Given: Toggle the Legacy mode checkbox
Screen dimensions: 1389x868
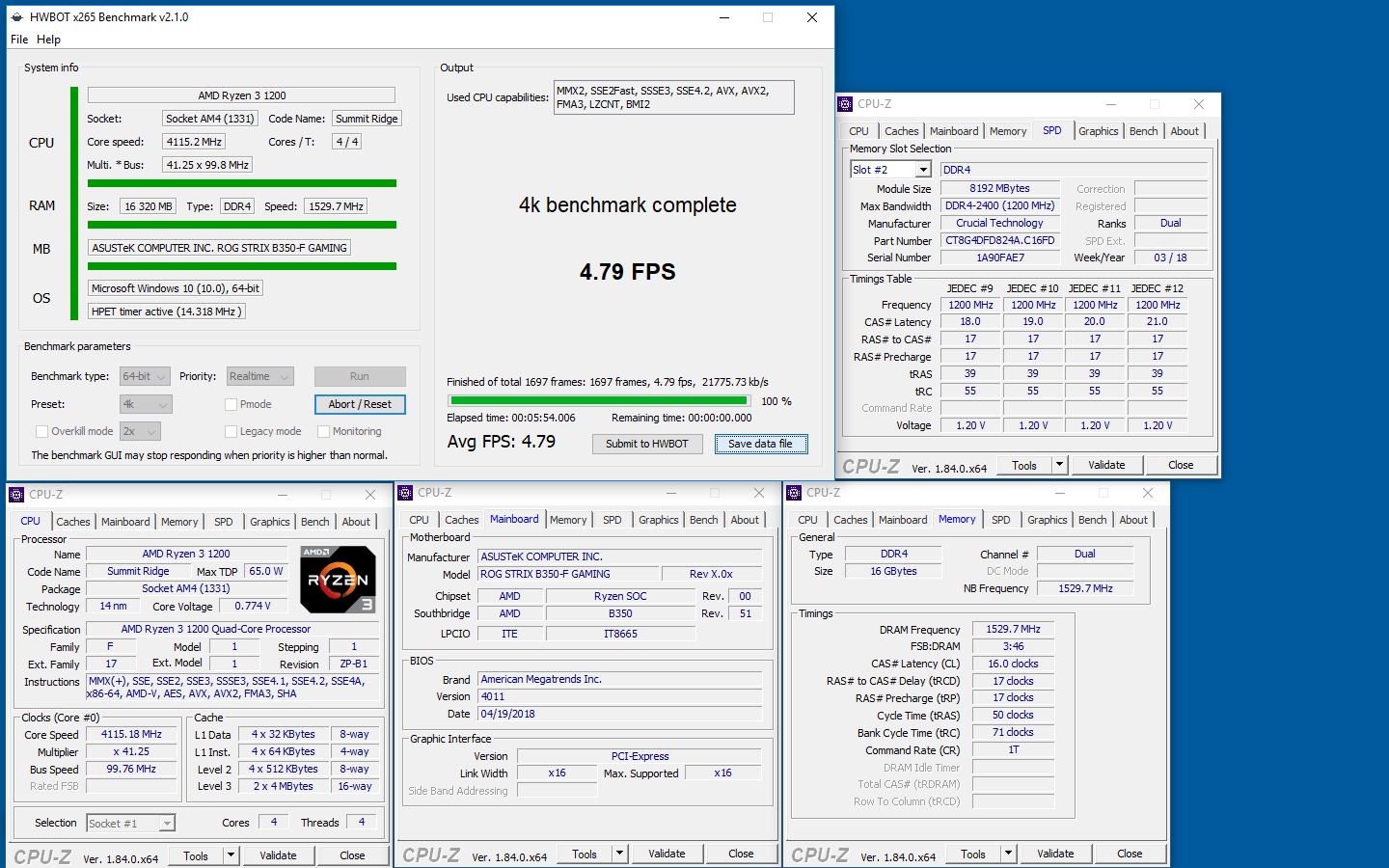Looking at the screenshot, I should point(231,431).
